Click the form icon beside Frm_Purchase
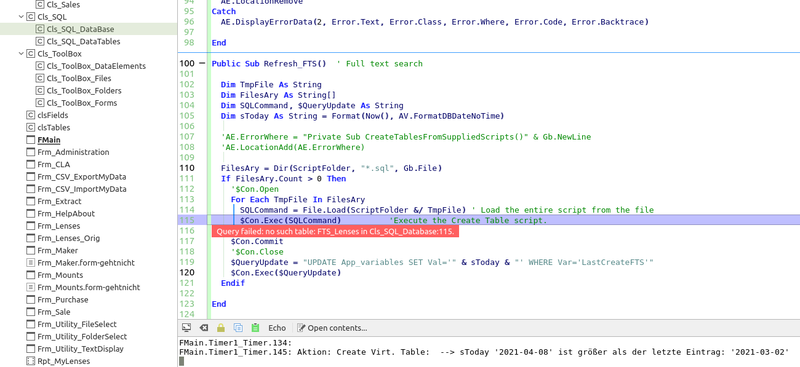The width and height of the screenshot is (800, 367). [x=30, y=300]
